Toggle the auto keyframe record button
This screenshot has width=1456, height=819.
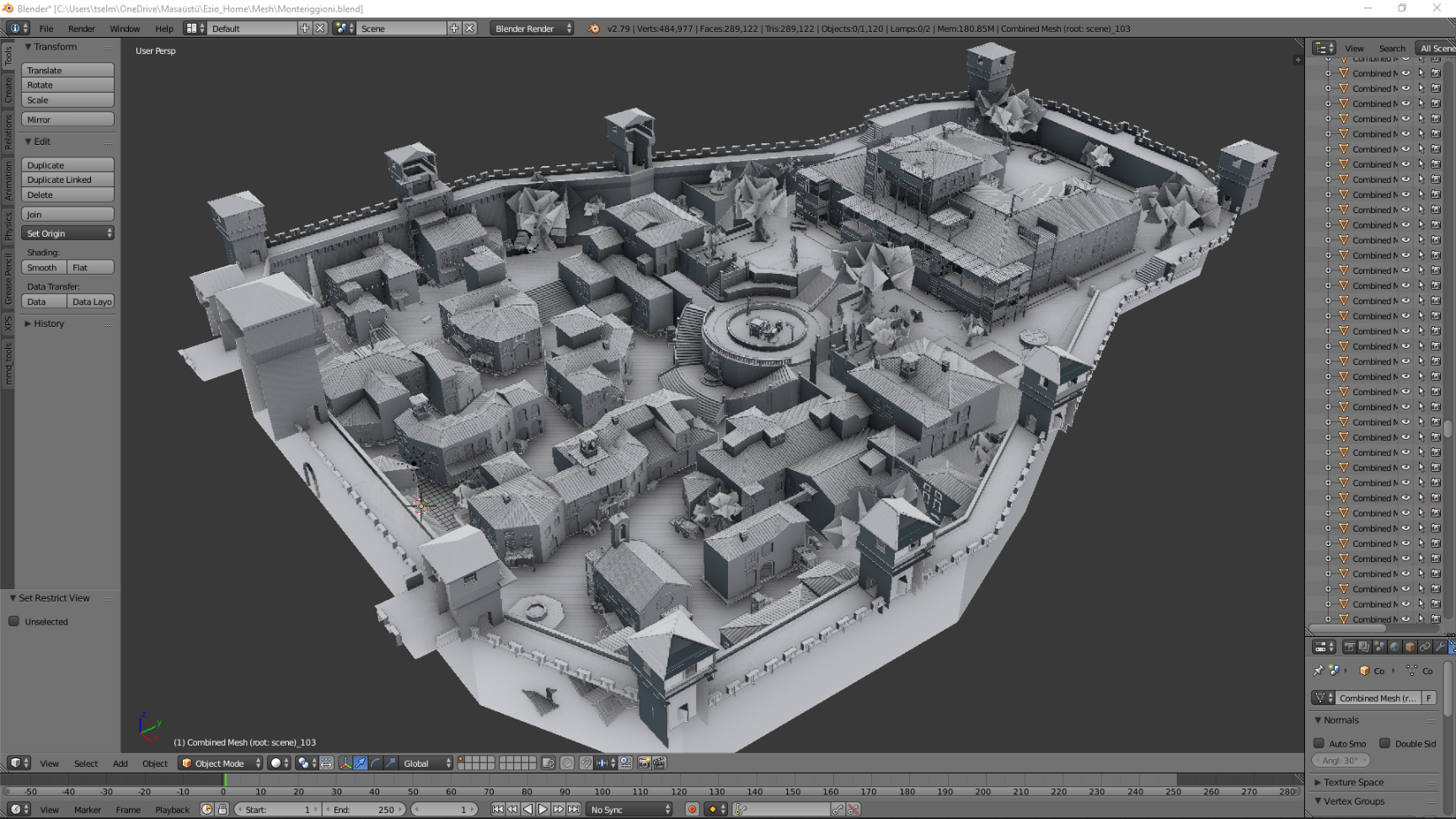click(693, 809)
